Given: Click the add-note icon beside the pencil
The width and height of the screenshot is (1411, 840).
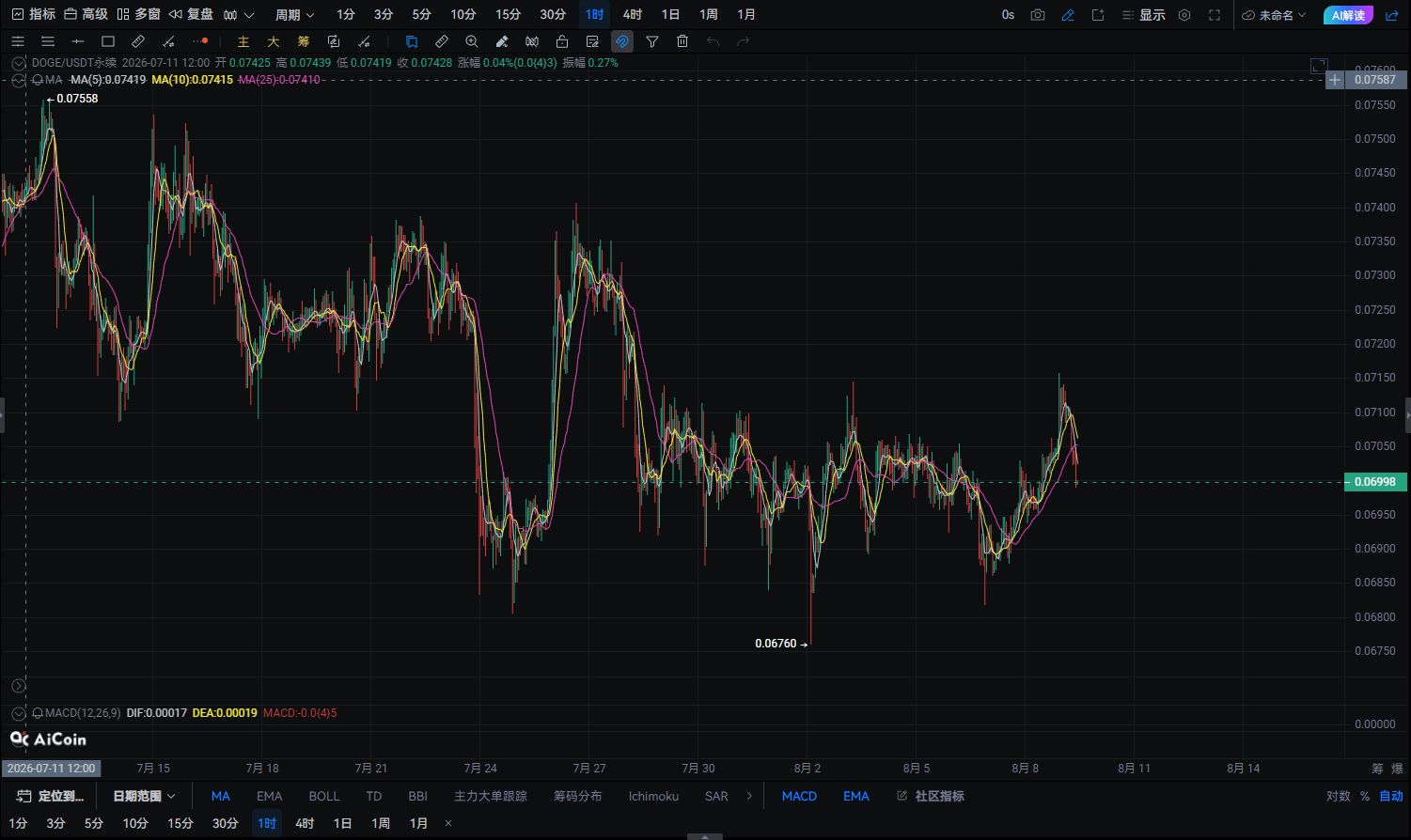Looking at the screenshot, I should click(x=1098, y=15).
